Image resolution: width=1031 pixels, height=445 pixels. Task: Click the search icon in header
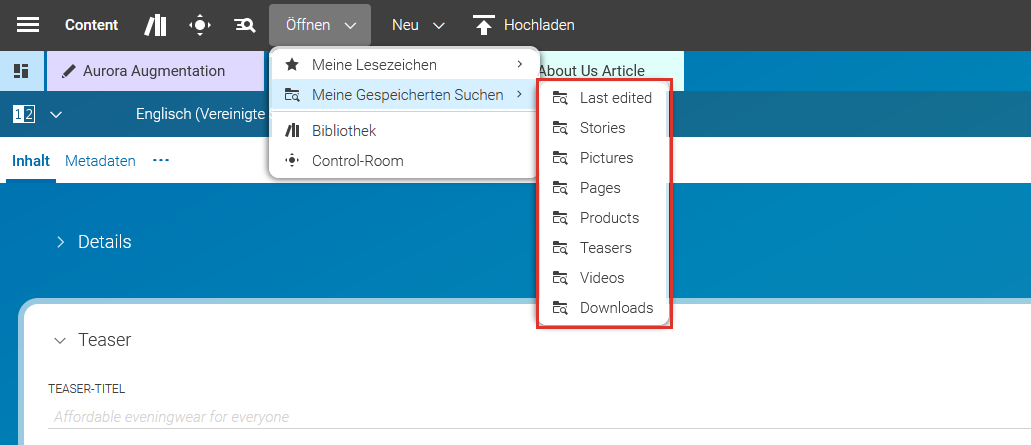click(x=244, y=25)
